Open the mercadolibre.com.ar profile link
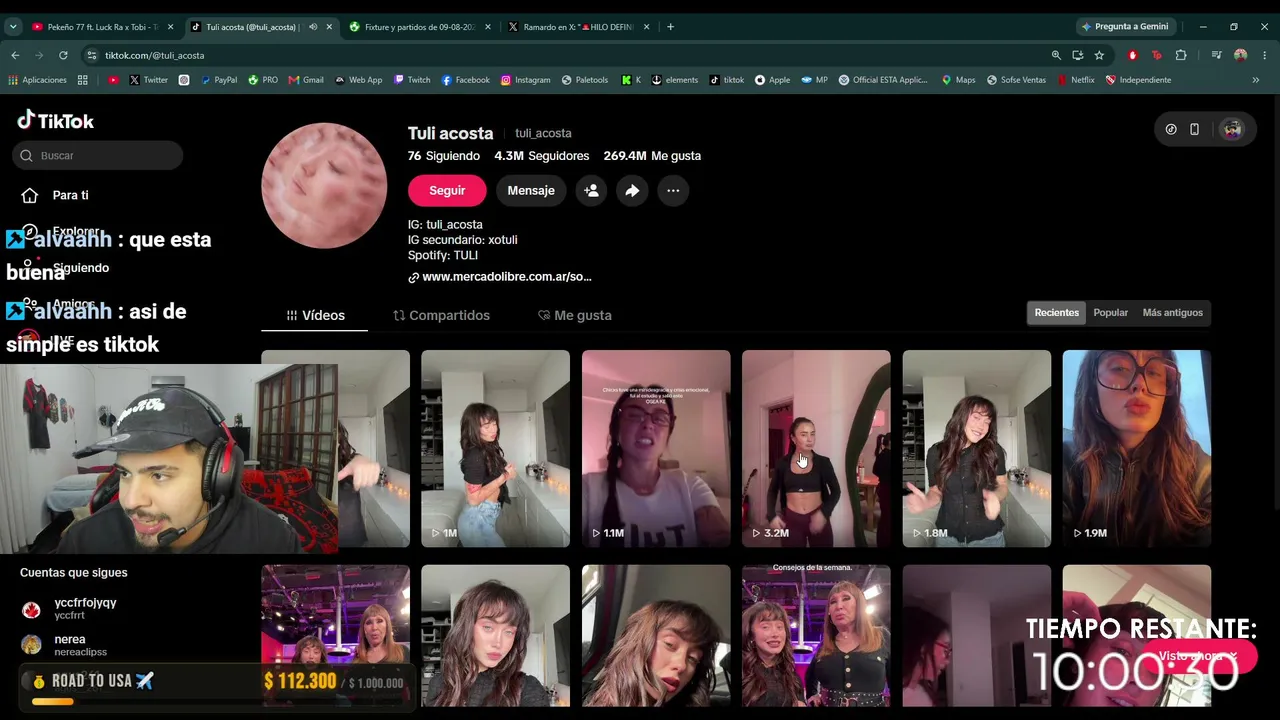Viewport: 1280px width, 720px height. coord(500,277)
